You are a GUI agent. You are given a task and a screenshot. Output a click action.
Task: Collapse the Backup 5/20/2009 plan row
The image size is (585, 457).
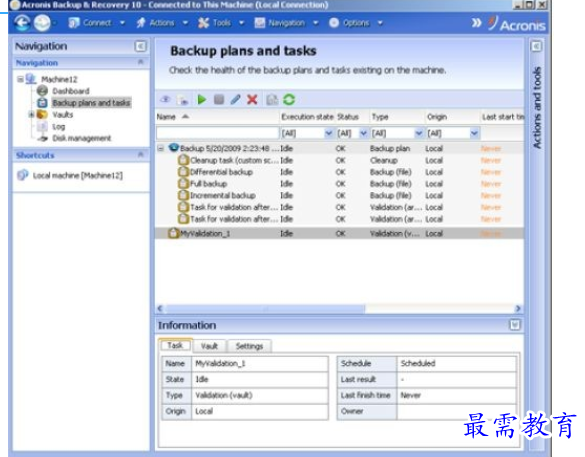coord(161,148)
